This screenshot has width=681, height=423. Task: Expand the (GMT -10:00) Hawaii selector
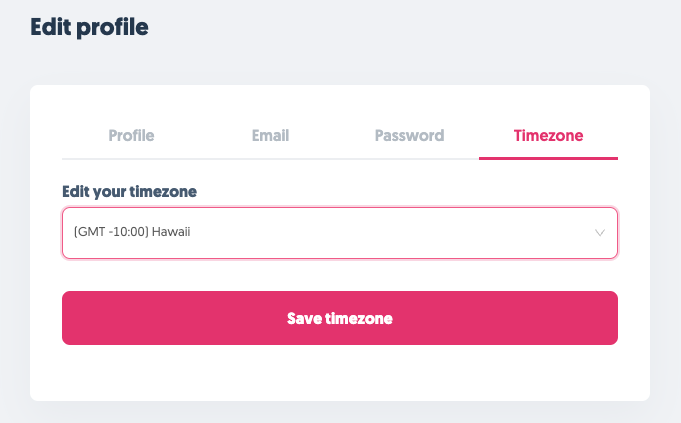tap(339, 233)
